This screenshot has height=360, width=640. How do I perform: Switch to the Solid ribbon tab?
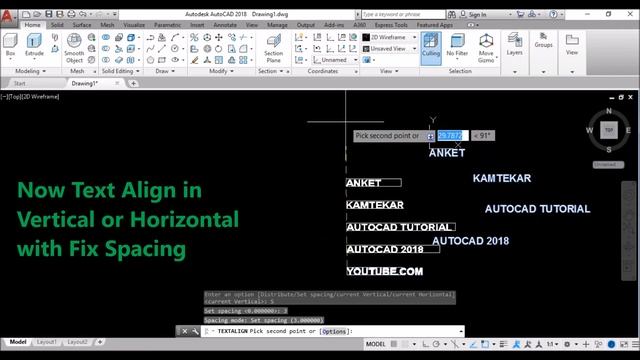coord(57,25)
